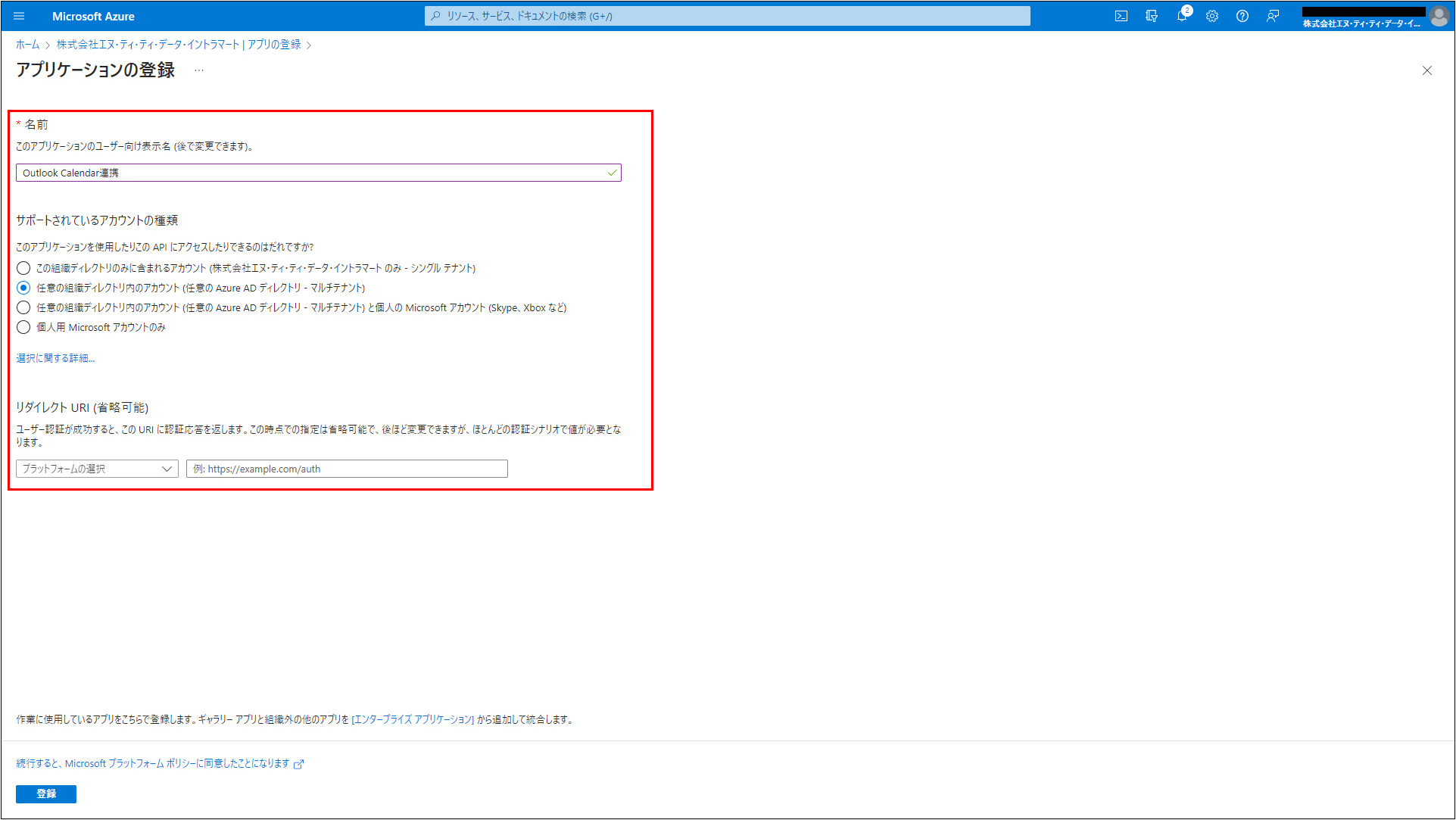Image resolution: width=1456 pixels, height=820 pixels.
Task: Open the Azure portal hamburger menu
Action: pyautogui.click(x=19, y=16)
